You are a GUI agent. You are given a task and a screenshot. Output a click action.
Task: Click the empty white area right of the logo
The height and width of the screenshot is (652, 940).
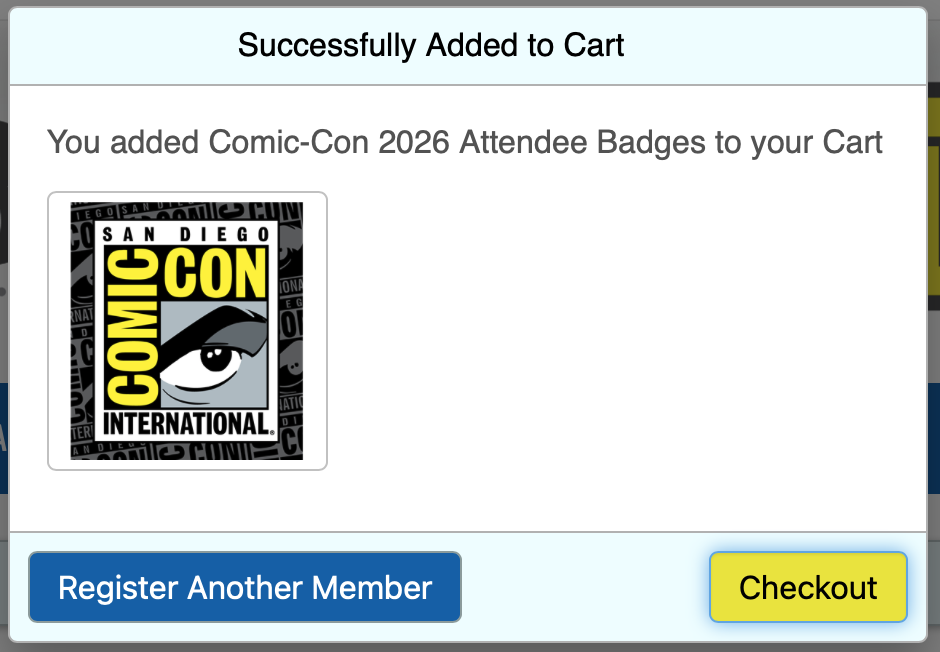click(620, 330)
